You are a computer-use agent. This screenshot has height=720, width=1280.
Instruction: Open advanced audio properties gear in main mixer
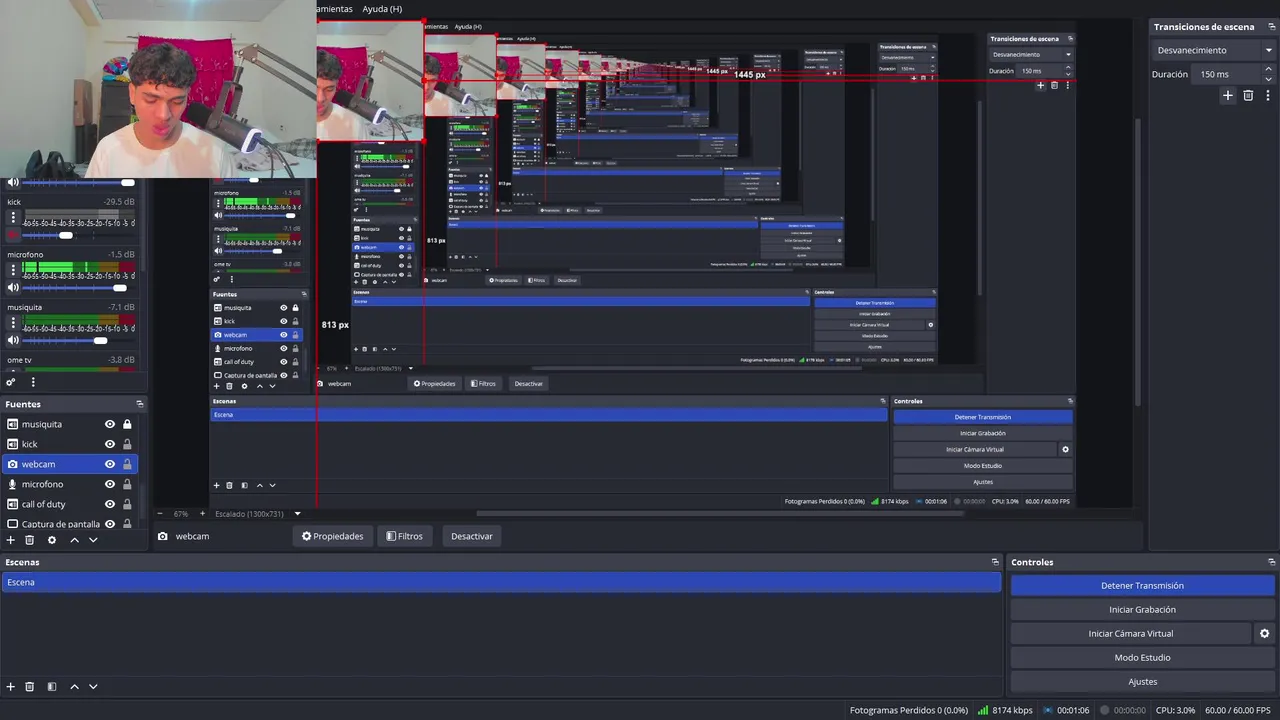11,382
